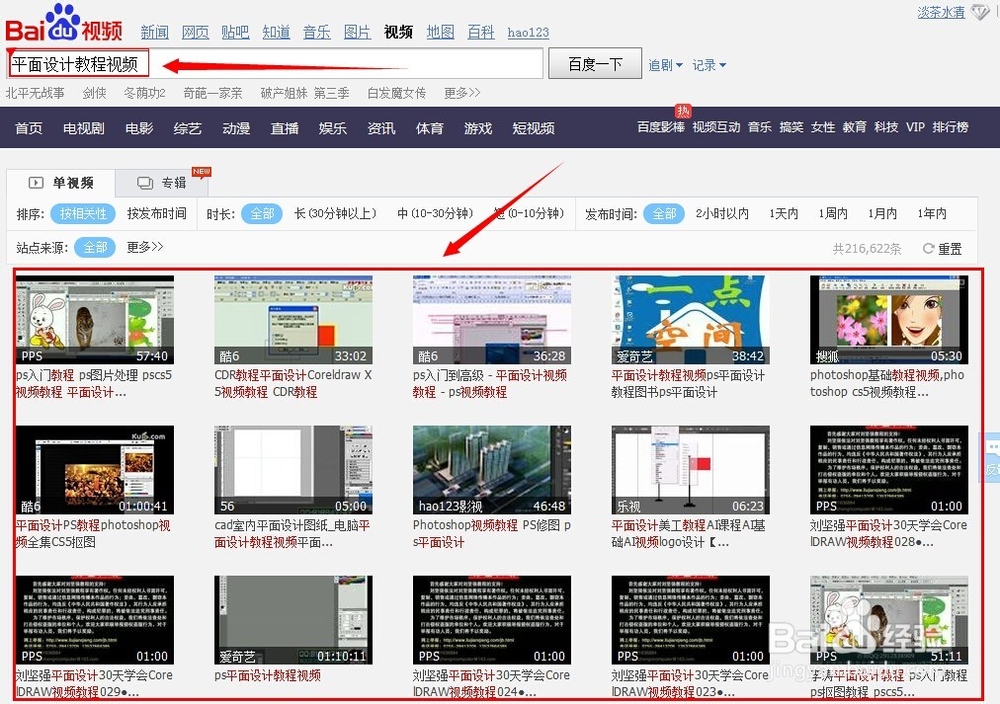Open 综艺 in the navigation bar
Image resolution: width=1000 pixels, height=704 pixels.
pyautogui.click(x=188, y=128)
